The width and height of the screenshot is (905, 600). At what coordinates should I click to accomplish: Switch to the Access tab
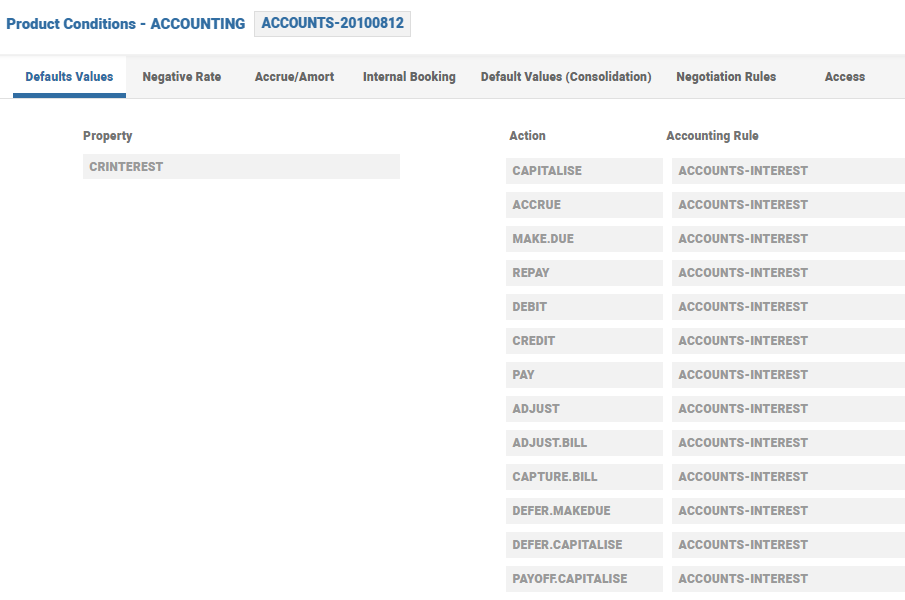(x=845, y=77)
